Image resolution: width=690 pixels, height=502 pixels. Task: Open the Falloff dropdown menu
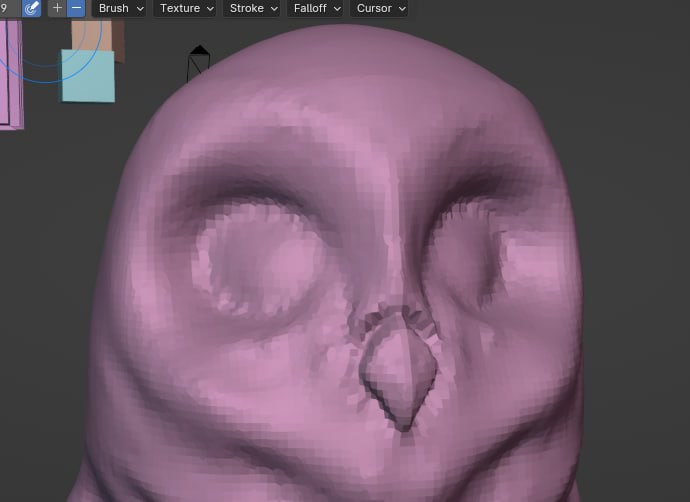pyautogui.click(x=317, y=8)
